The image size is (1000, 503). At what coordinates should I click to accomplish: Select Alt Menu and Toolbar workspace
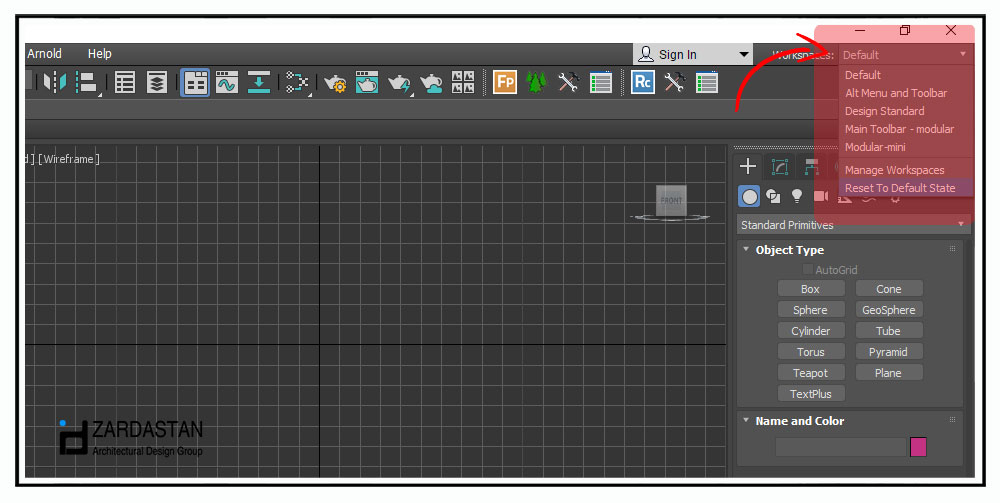[896, 92]
